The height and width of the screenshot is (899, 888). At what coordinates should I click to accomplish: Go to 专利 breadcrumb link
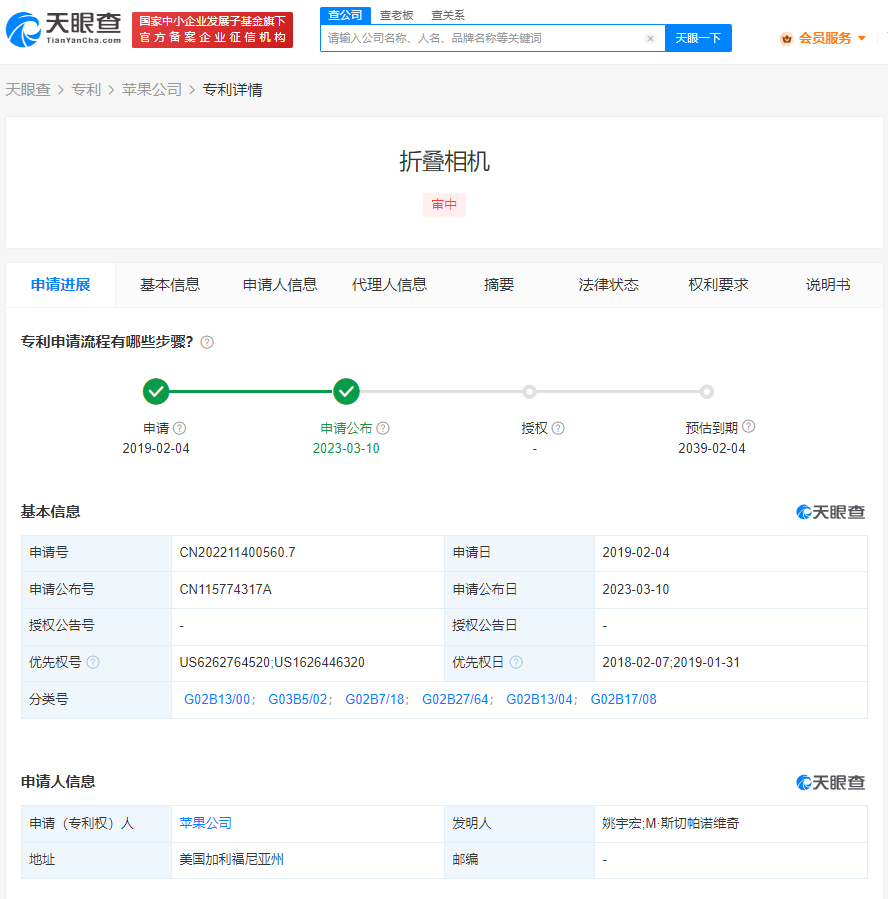[86, 90]
